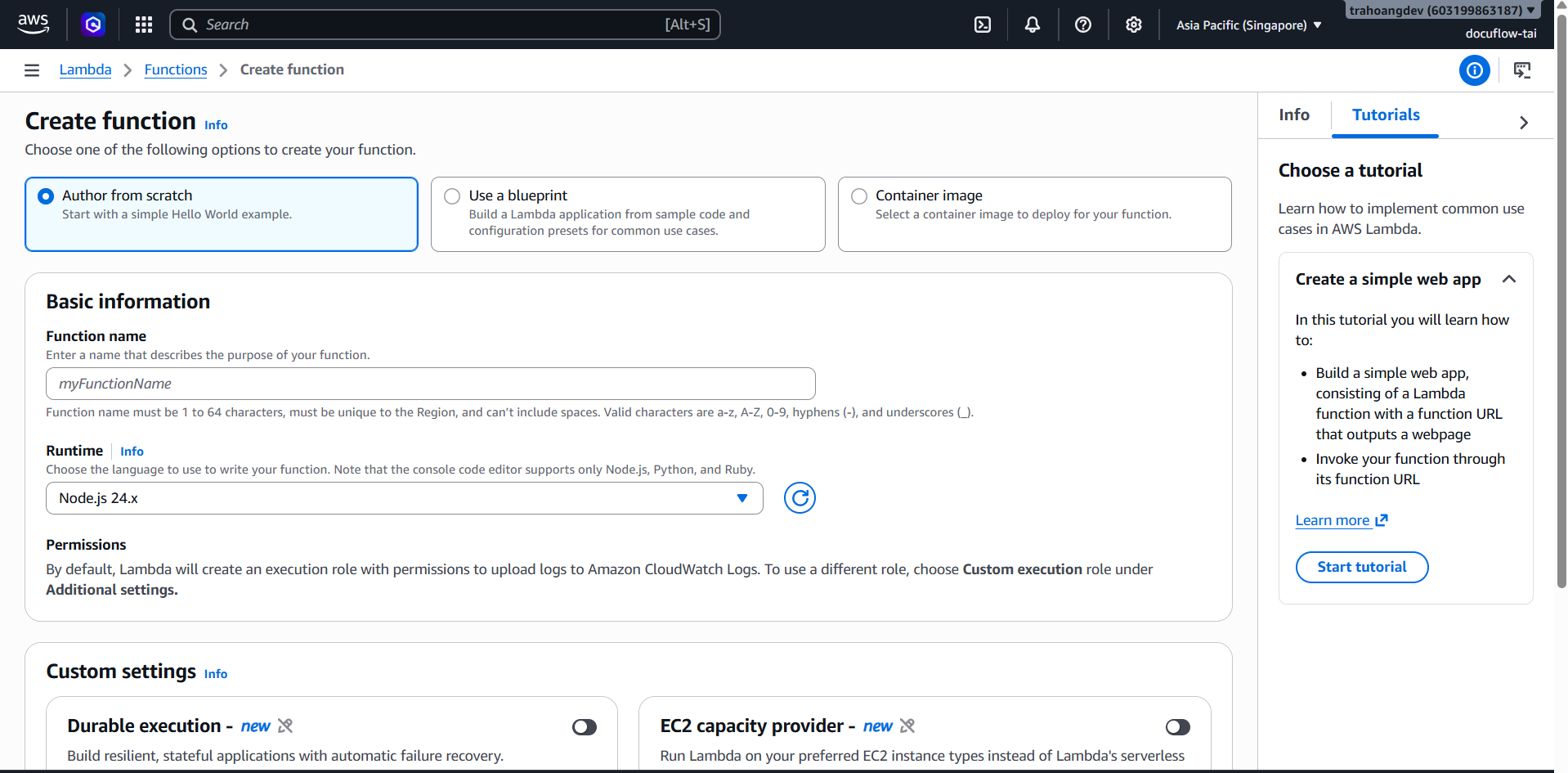Click the 'Choose a tutorial' heading
The height and width of the screenshot is (773, 1568).
click(x=1351, y=170)
